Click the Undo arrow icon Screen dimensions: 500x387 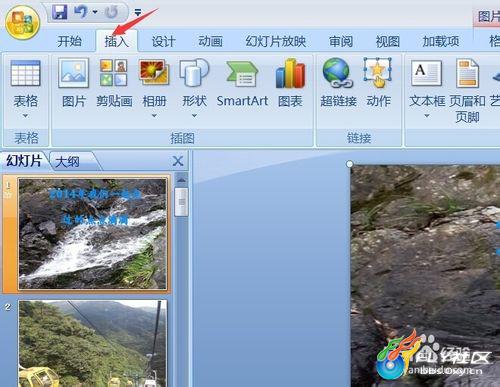coord(80,12)
